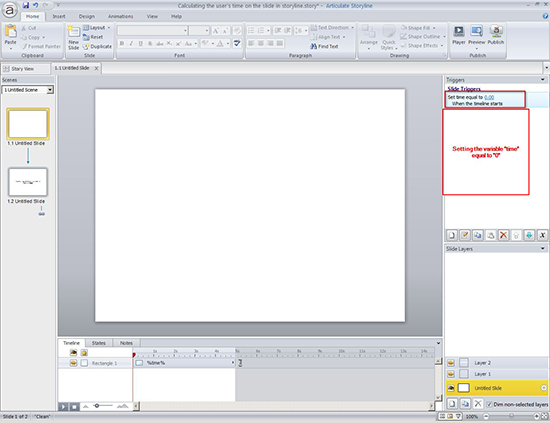
Task: Open the 1 Untitled Scene dropdown
Action: click(x=50, y=90)
